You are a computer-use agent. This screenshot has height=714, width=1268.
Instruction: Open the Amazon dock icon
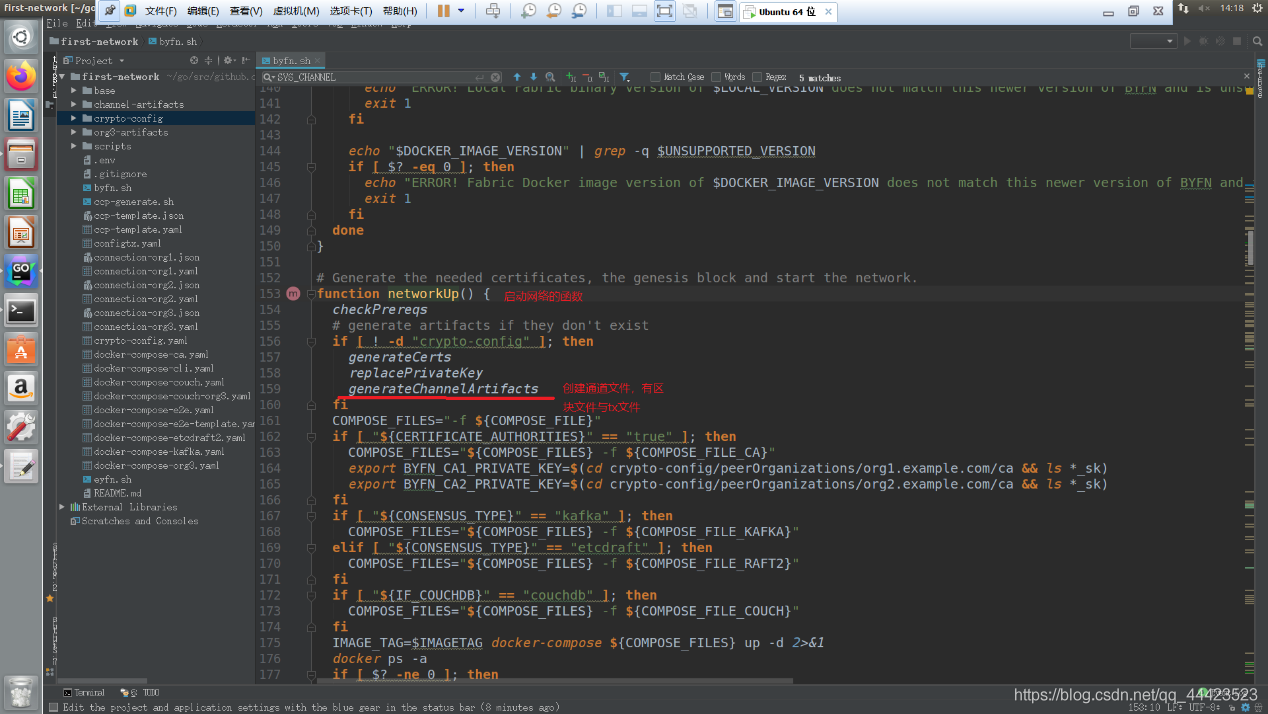[21, 388]
